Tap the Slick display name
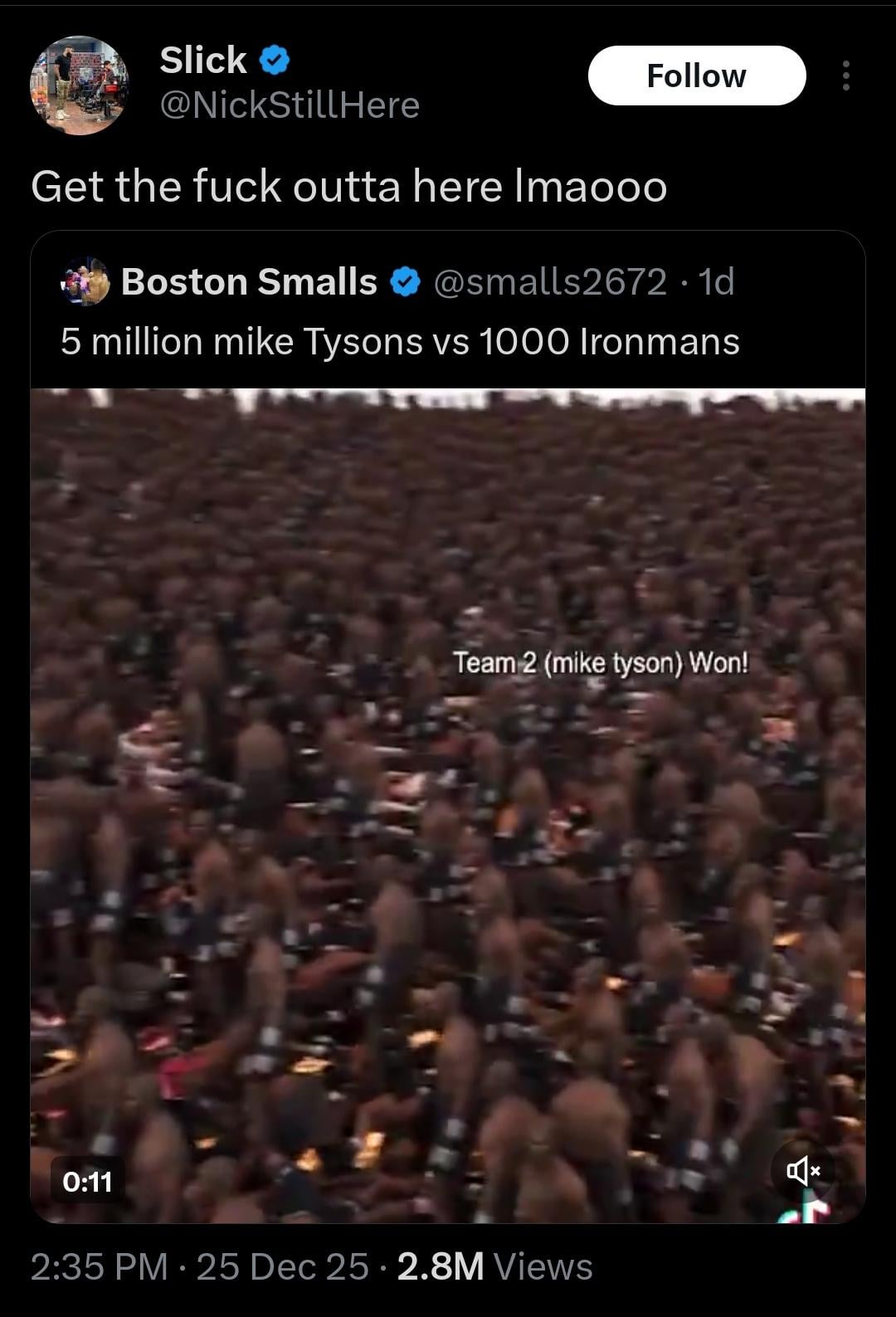The image size is (896, 1317). tap(203, 60)
